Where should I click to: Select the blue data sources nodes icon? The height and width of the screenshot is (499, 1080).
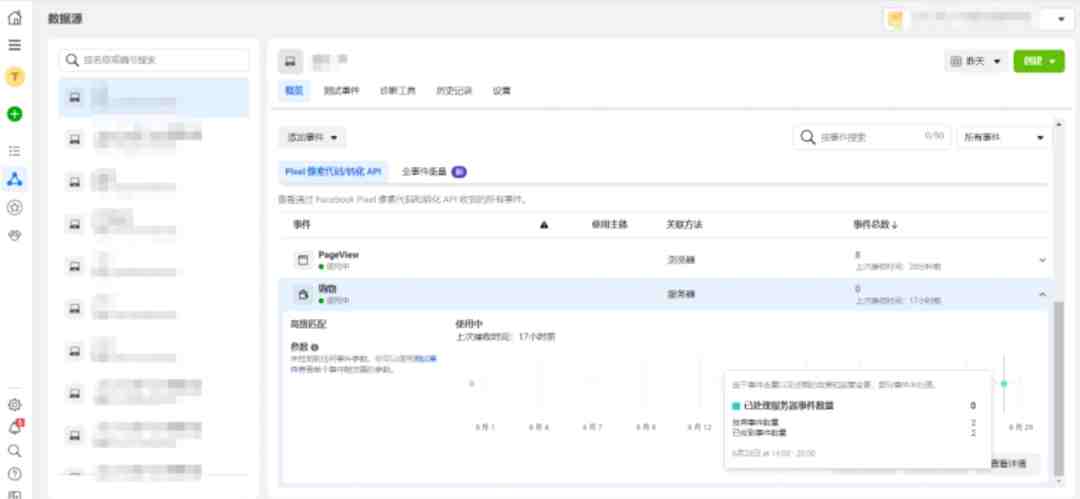click(14, 179)
